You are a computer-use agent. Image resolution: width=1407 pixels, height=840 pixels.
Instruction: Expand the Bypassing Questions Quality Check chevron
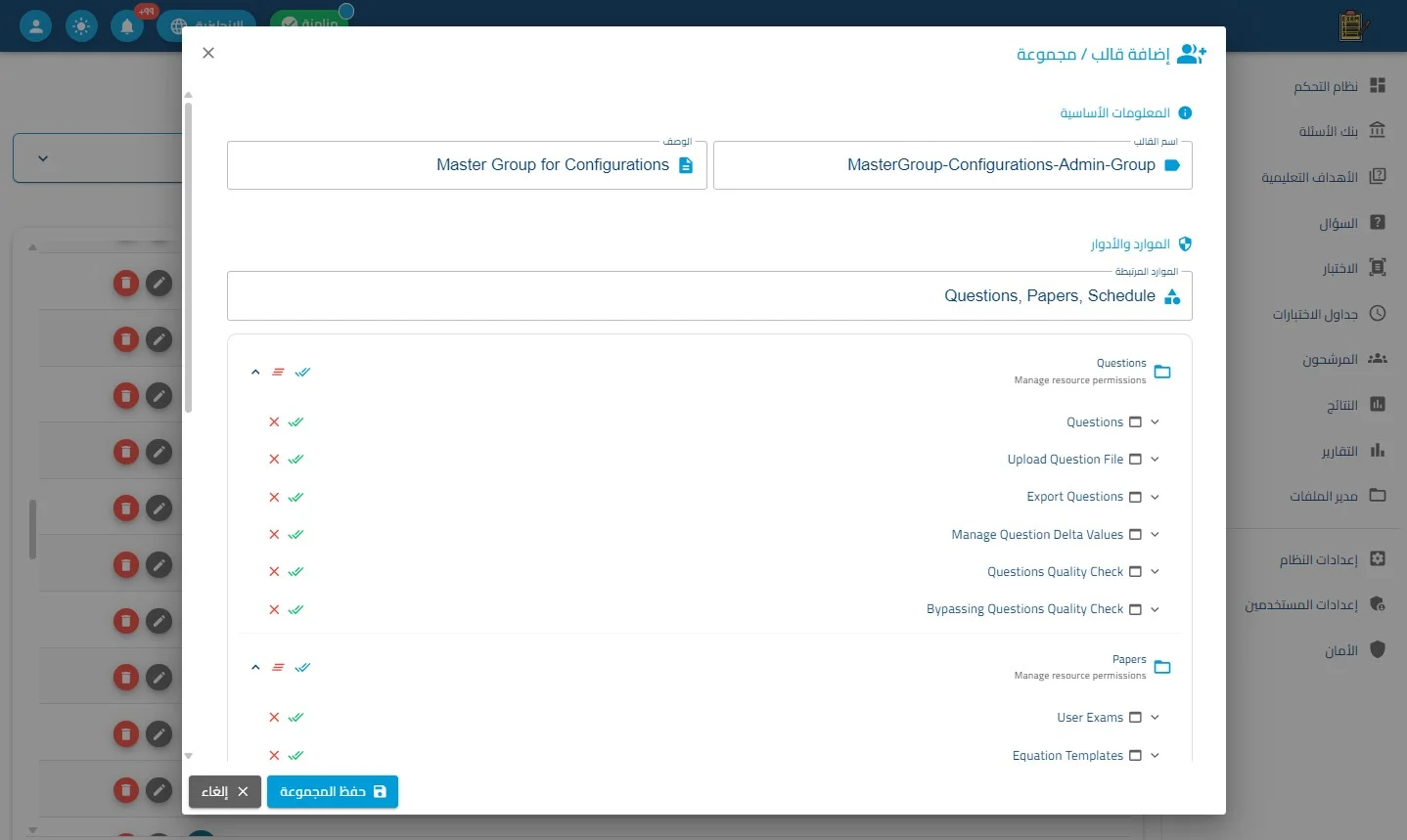point(1155,609)
